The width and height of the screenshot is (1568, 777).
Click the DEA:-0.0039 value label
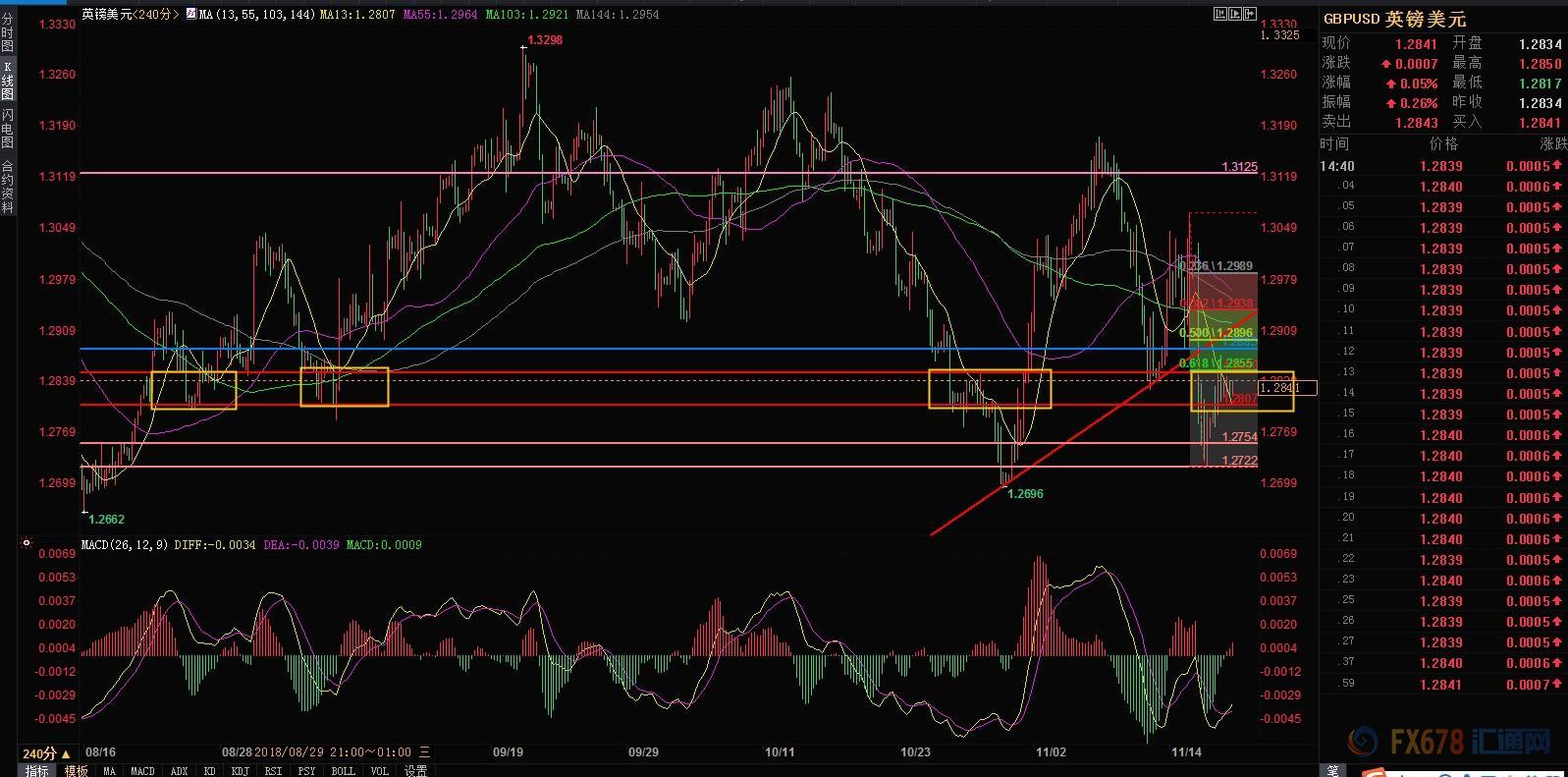point(301,544)
